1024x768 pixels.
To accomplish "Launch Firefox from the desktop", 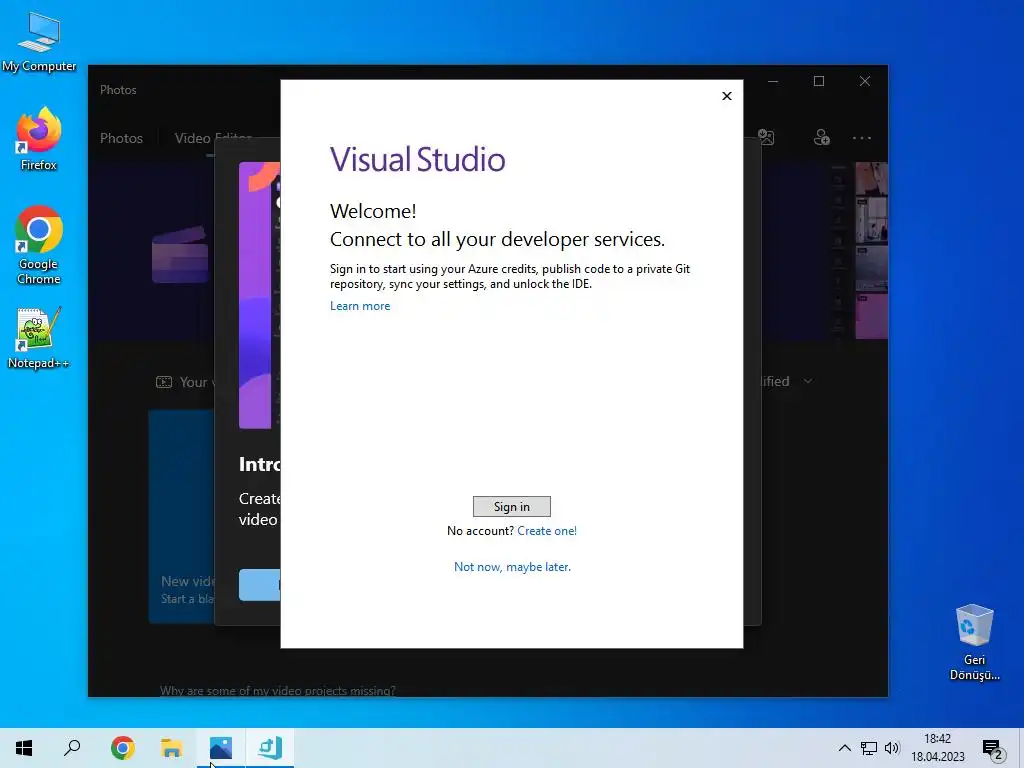I will [39, 138].
